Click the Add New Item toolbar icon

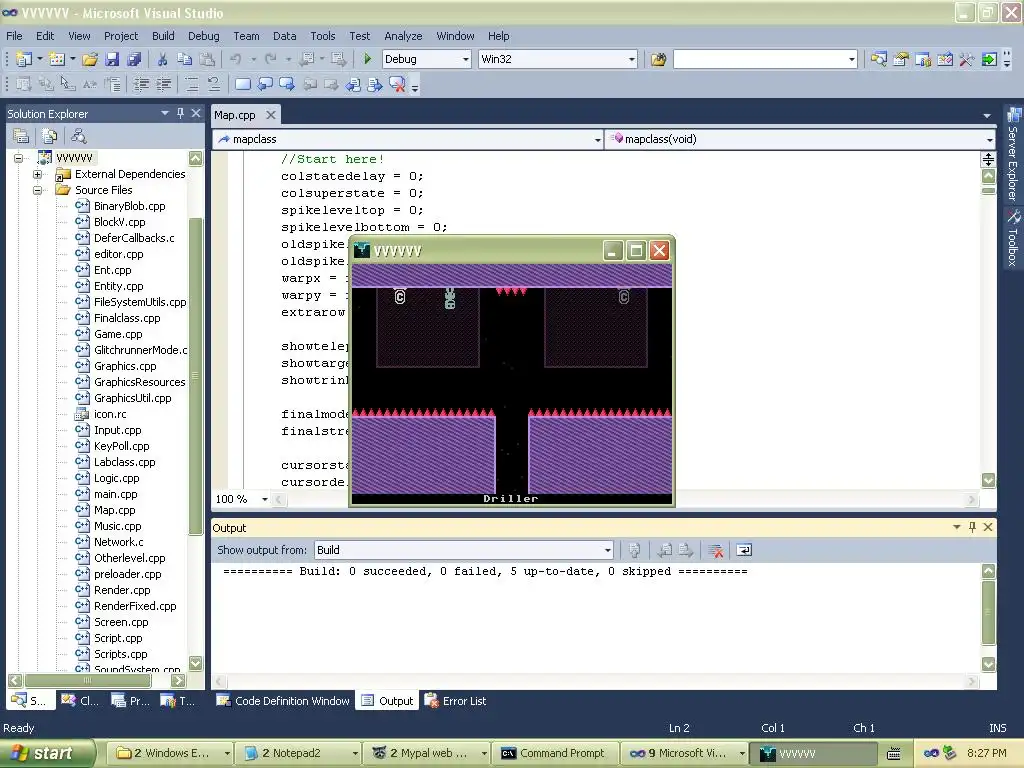(x=57, y=59)
